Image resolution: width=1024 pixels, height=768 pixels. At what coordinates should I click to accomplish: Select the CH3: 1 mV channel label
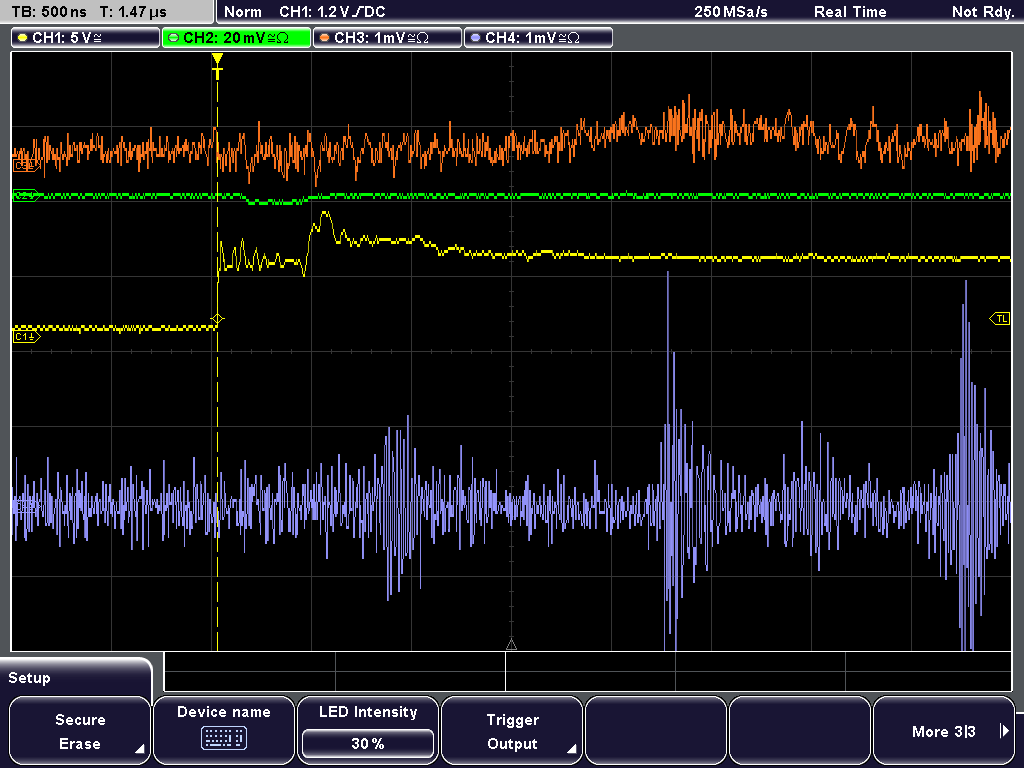click(x=387, y=38)
